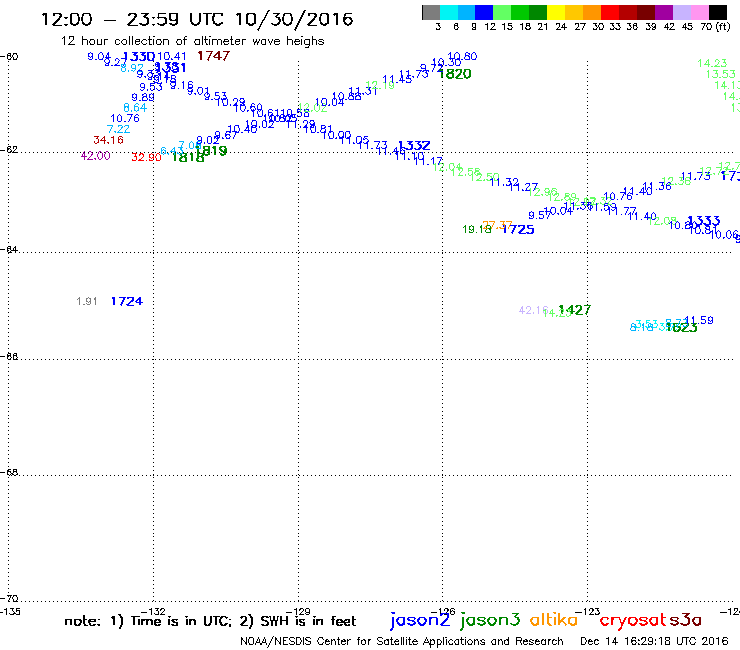The image size is (740, 650).
Task: Click the -68 latitude axis label
Action: (9, 473)
